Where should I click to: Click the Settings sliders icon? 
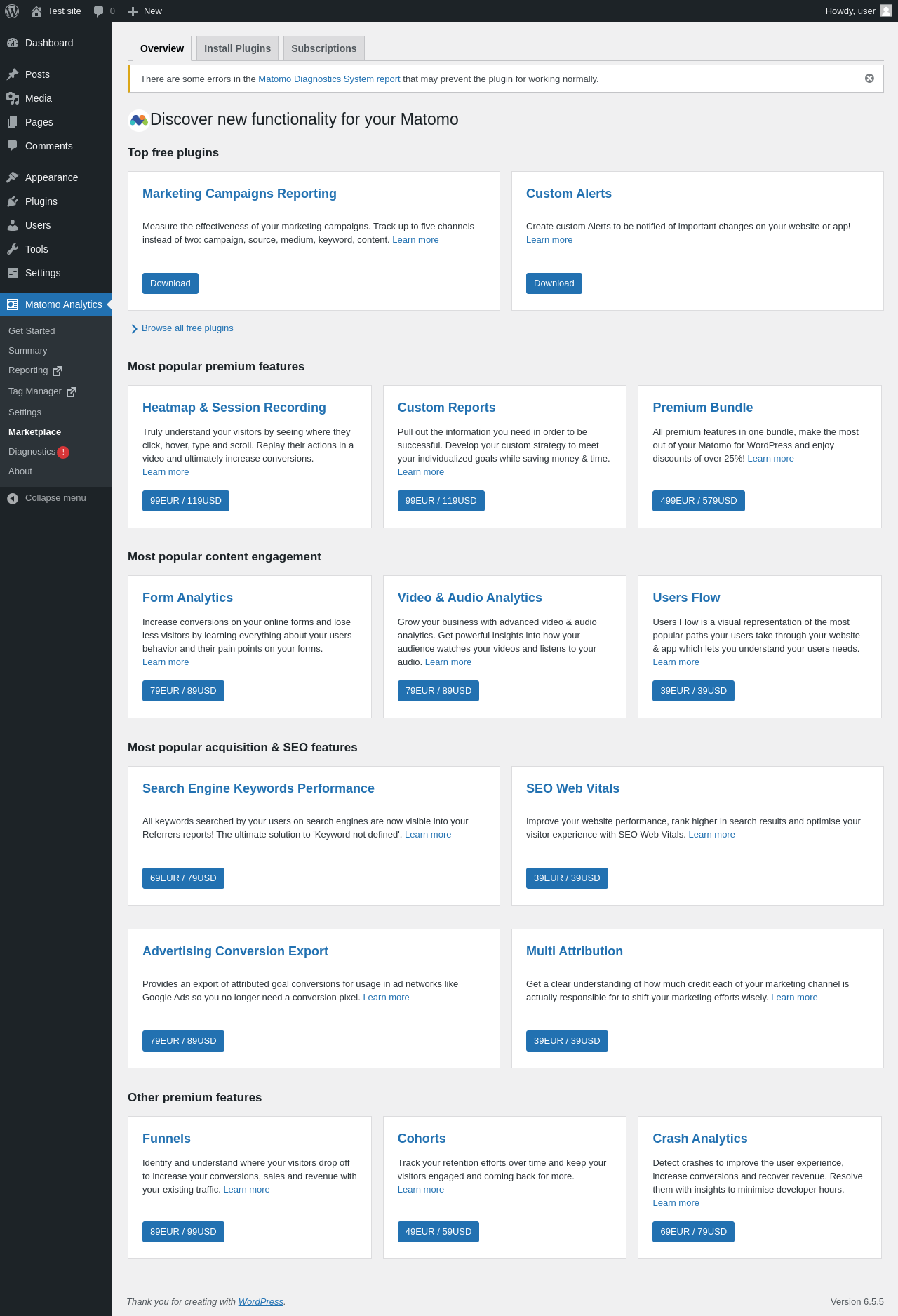pos(13,273)
